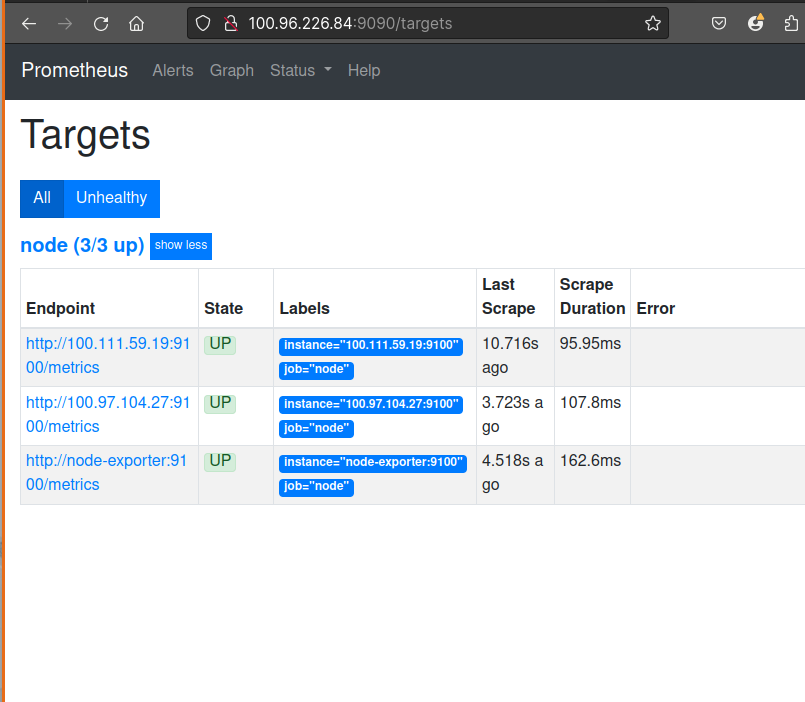Click job="node" label in 100.111.59.19 row
Image resolution: width=805 pixels, height=702 pixels.
coord(316,370)
